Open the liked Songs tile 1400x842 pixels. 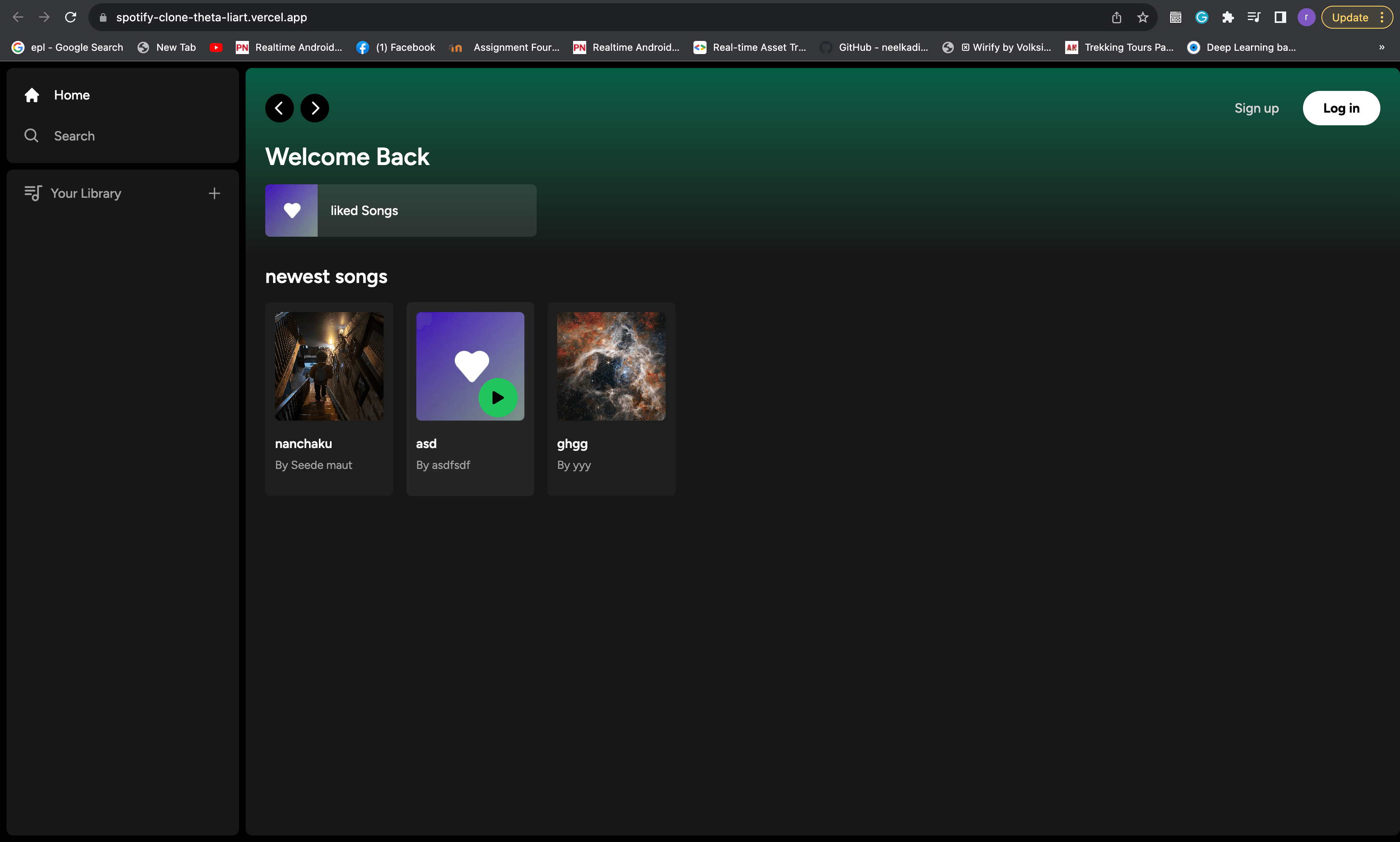coord(400,210)
